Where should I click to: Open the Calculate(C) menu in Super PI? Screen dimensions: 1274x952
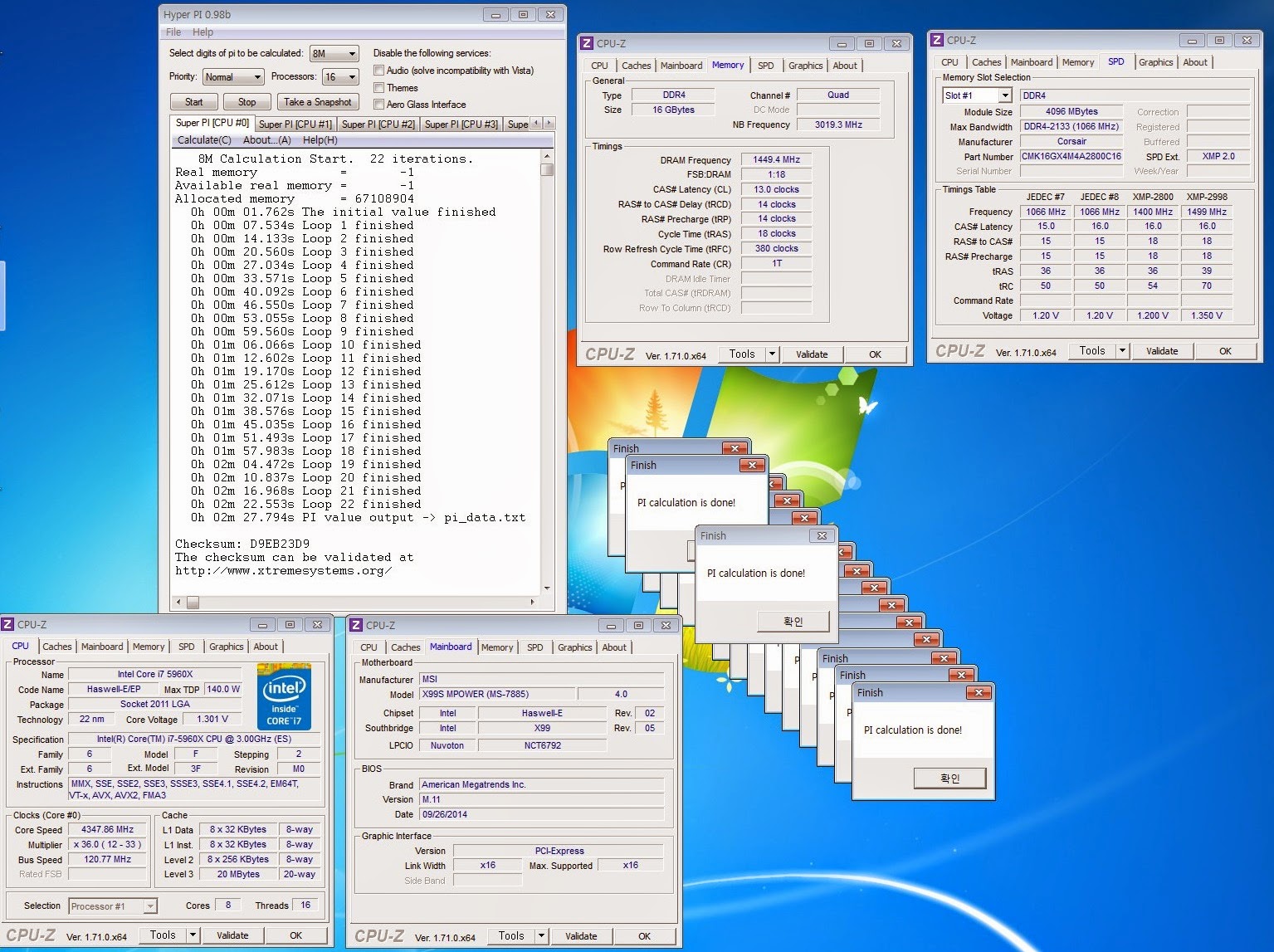tap(204, 140)
